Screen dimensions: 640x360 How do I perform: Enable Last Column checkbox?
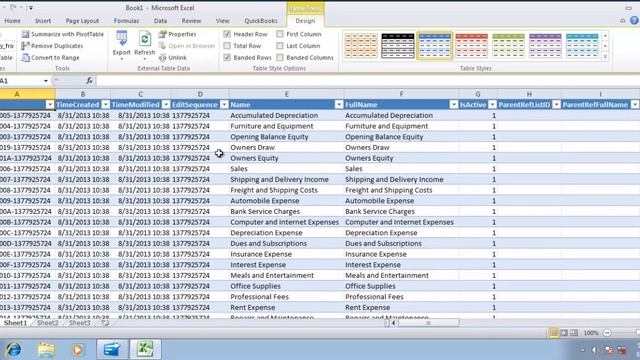(x=280, y=46)
